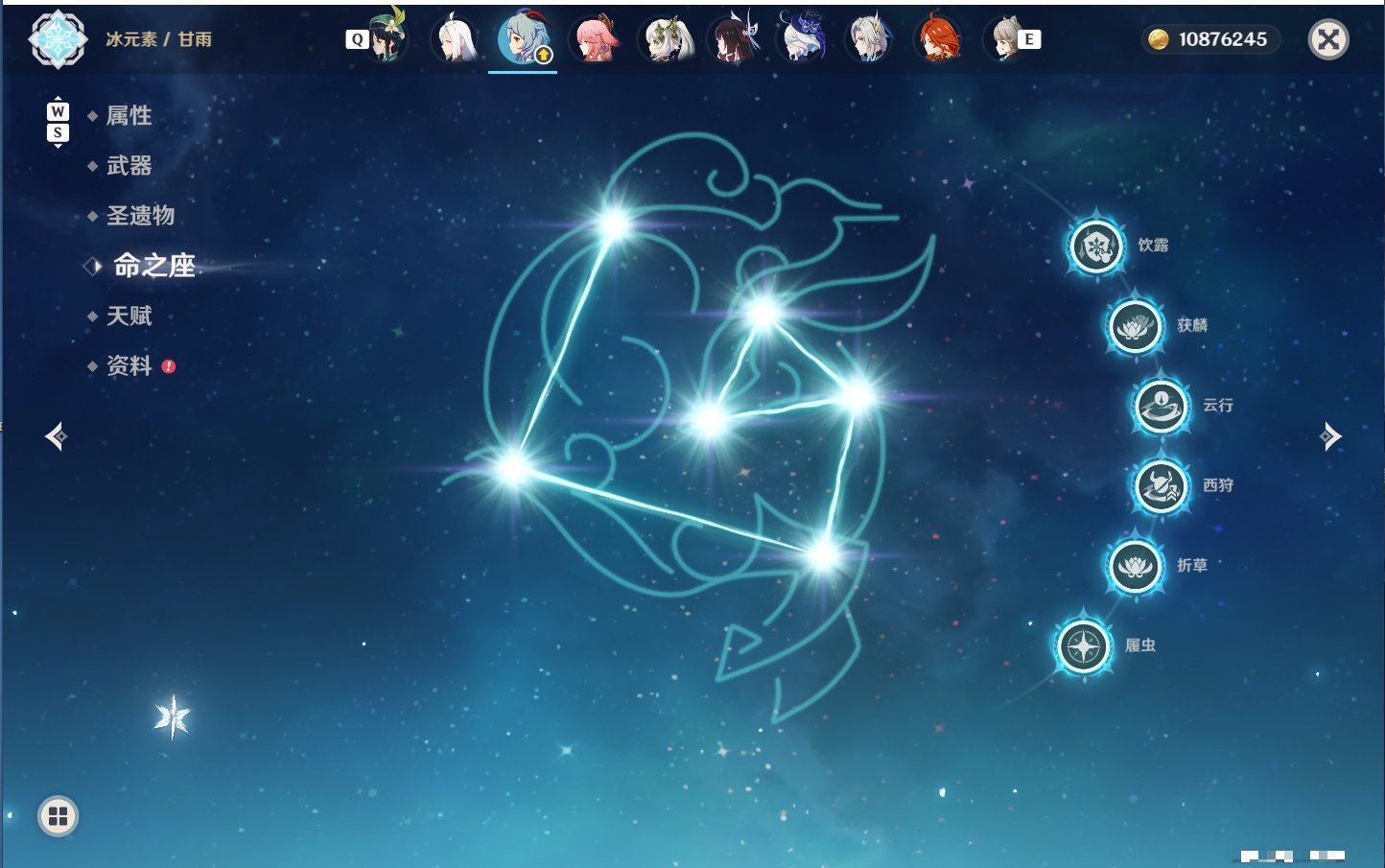1385x868 pixels.
Task: Click the Cryo element emblem icon
Action: tap(58, 39)
